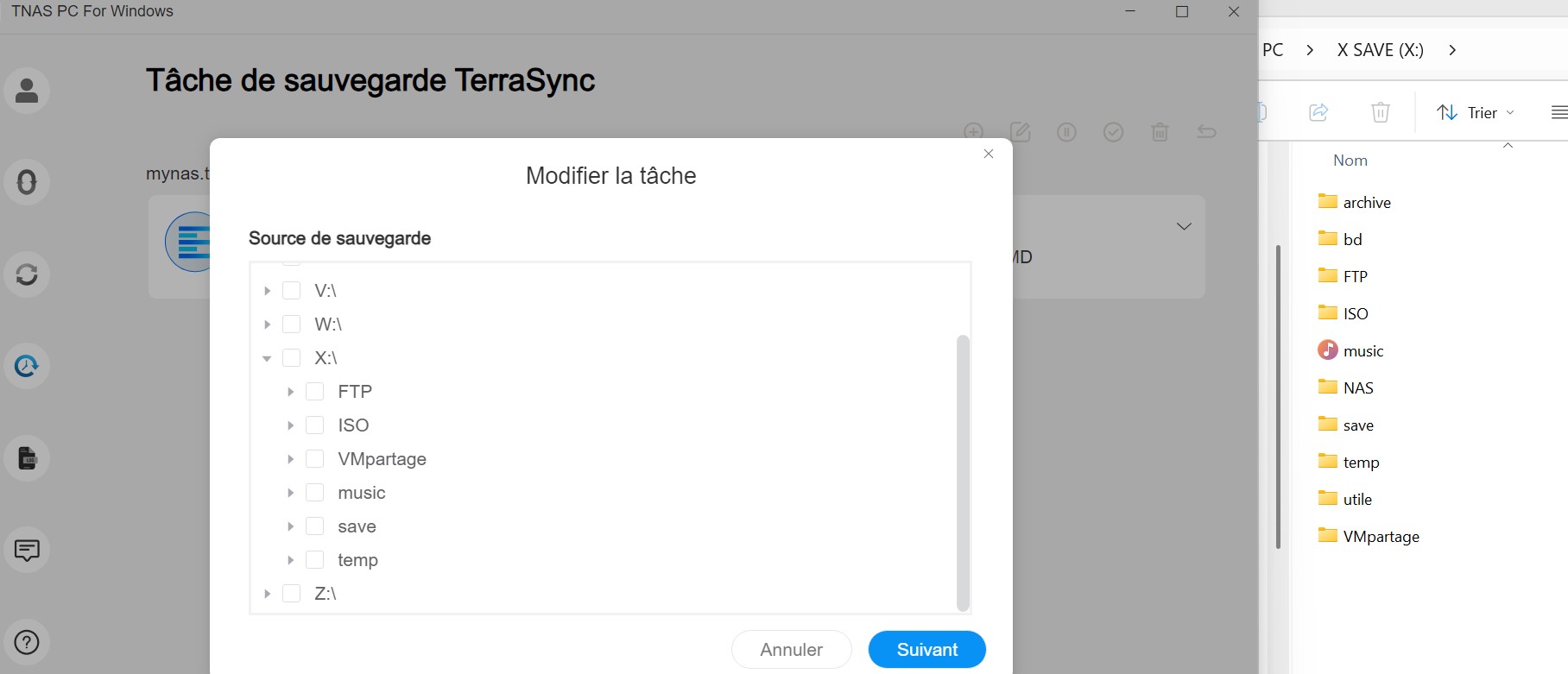This screenshot has height=674, width=1568.
Task: Expand the V:\ drive tree node
Action: tap(267, 291)
